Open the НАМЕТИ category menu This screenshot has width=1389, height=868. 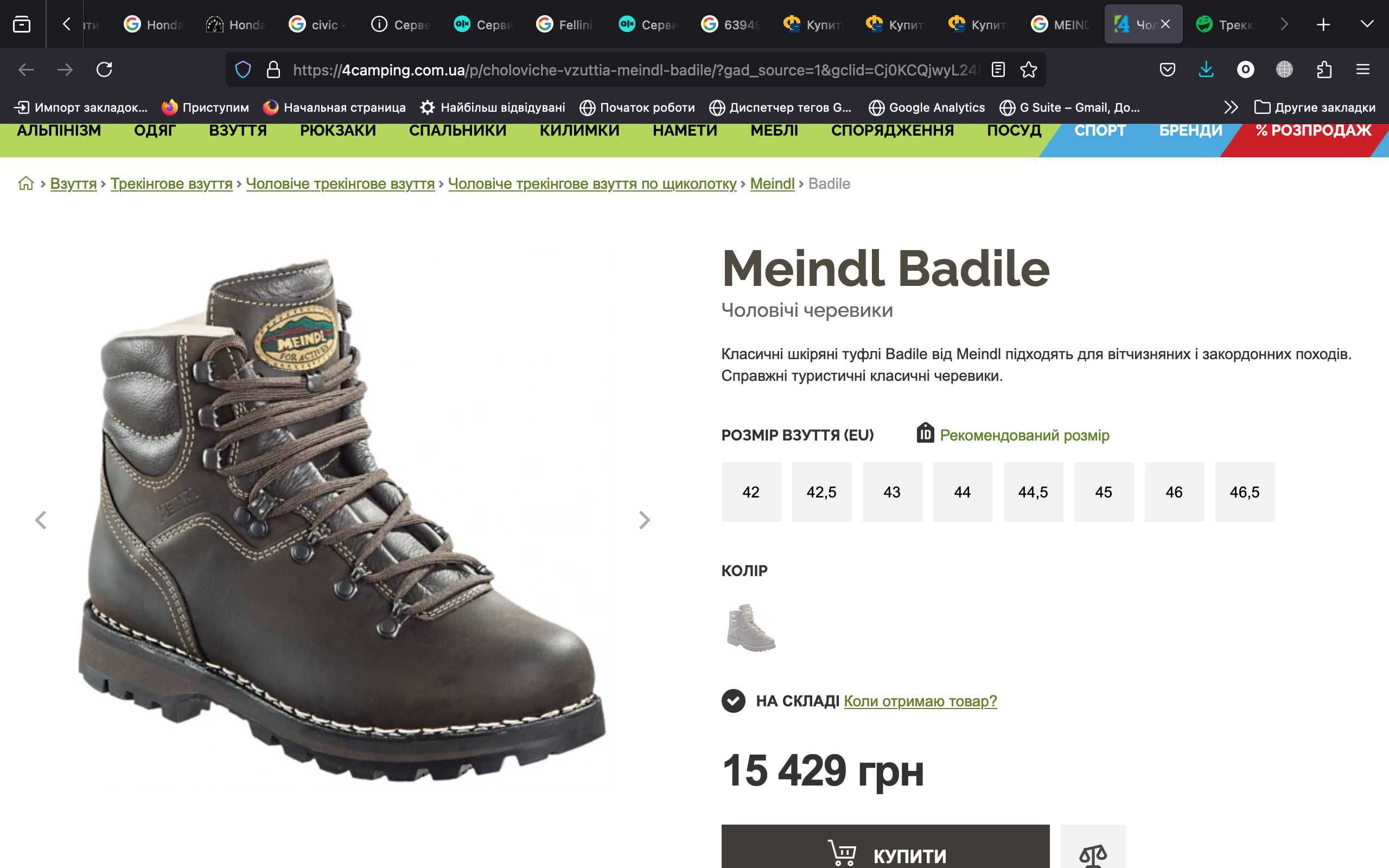[x=685, y=131]
